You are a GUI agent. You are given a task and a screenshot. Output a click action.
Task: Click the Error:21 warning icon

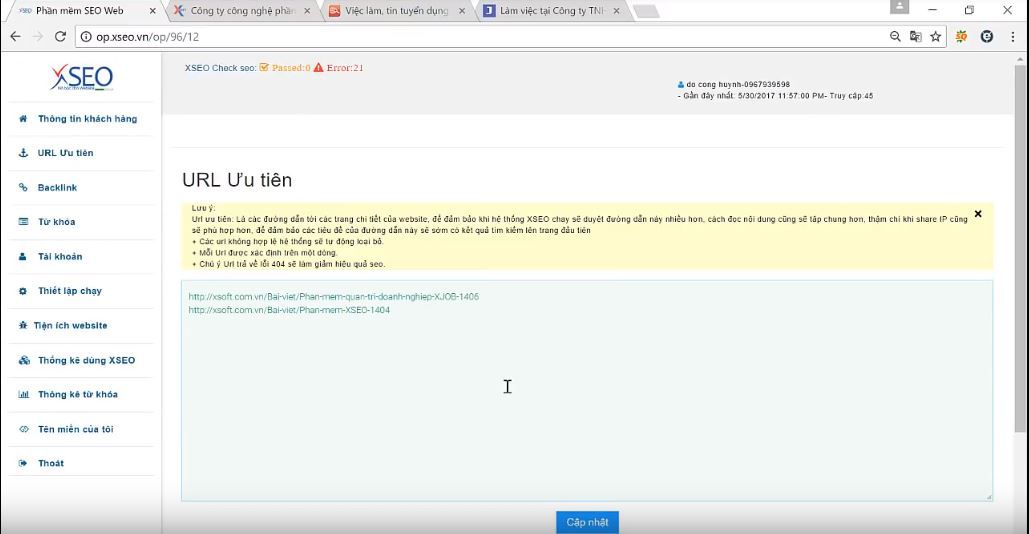pyautogui.click(x=318, y=68)
